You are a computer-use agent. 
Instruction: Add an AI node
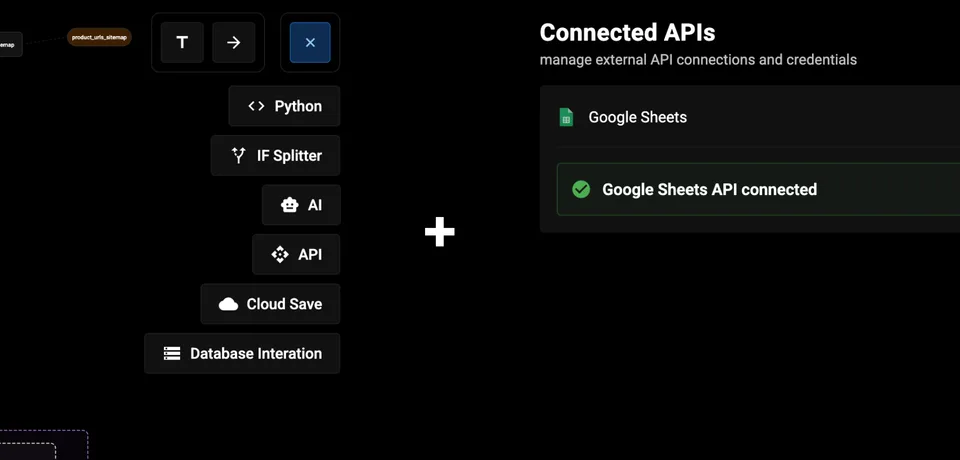pos(301,205)
